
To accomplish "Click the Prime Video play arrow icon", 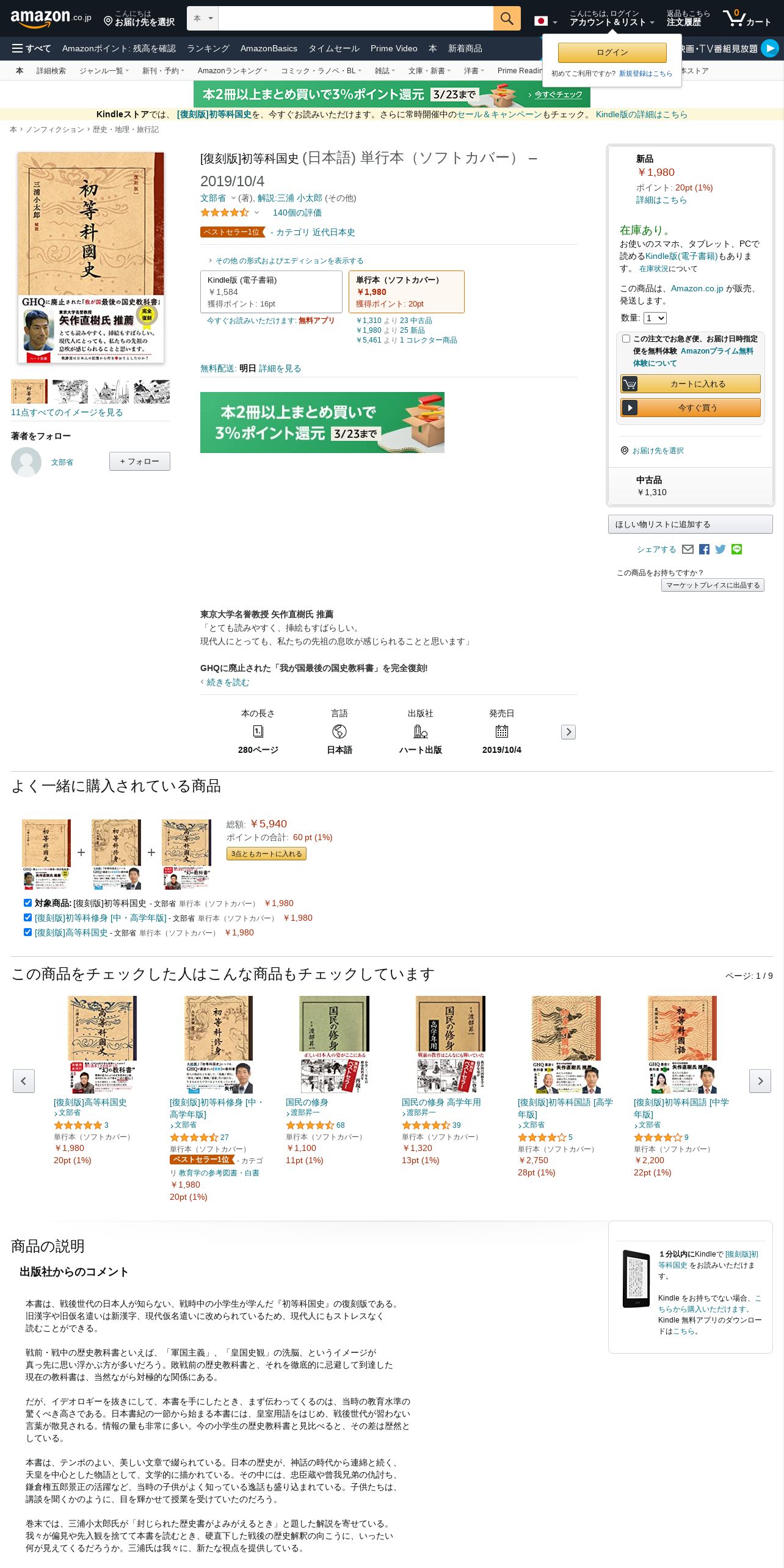I will 770,48.
